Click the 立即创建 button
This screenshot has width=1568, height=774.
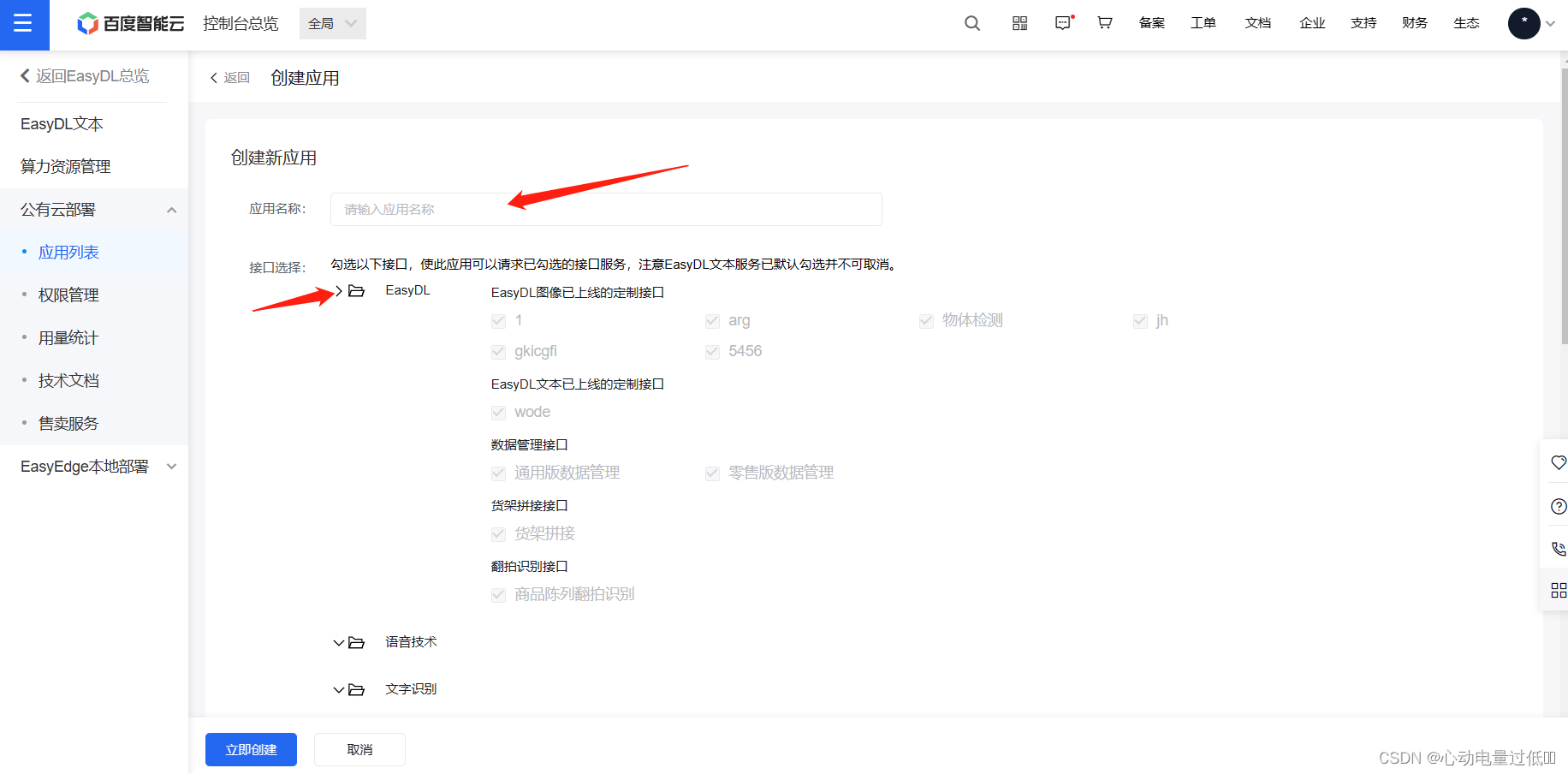[x=251, y=750]
